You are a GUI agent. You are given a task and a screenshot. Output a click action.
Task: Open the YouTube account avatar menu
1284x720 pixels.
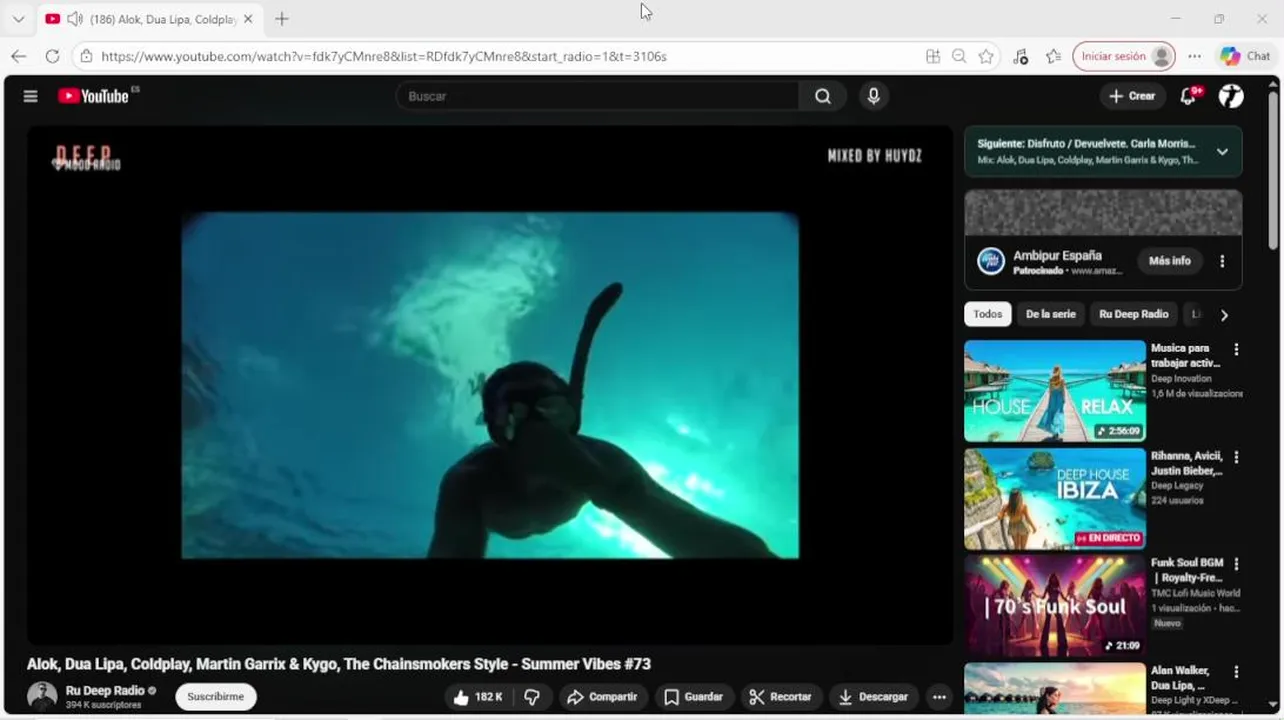[x=1231, y=96]
